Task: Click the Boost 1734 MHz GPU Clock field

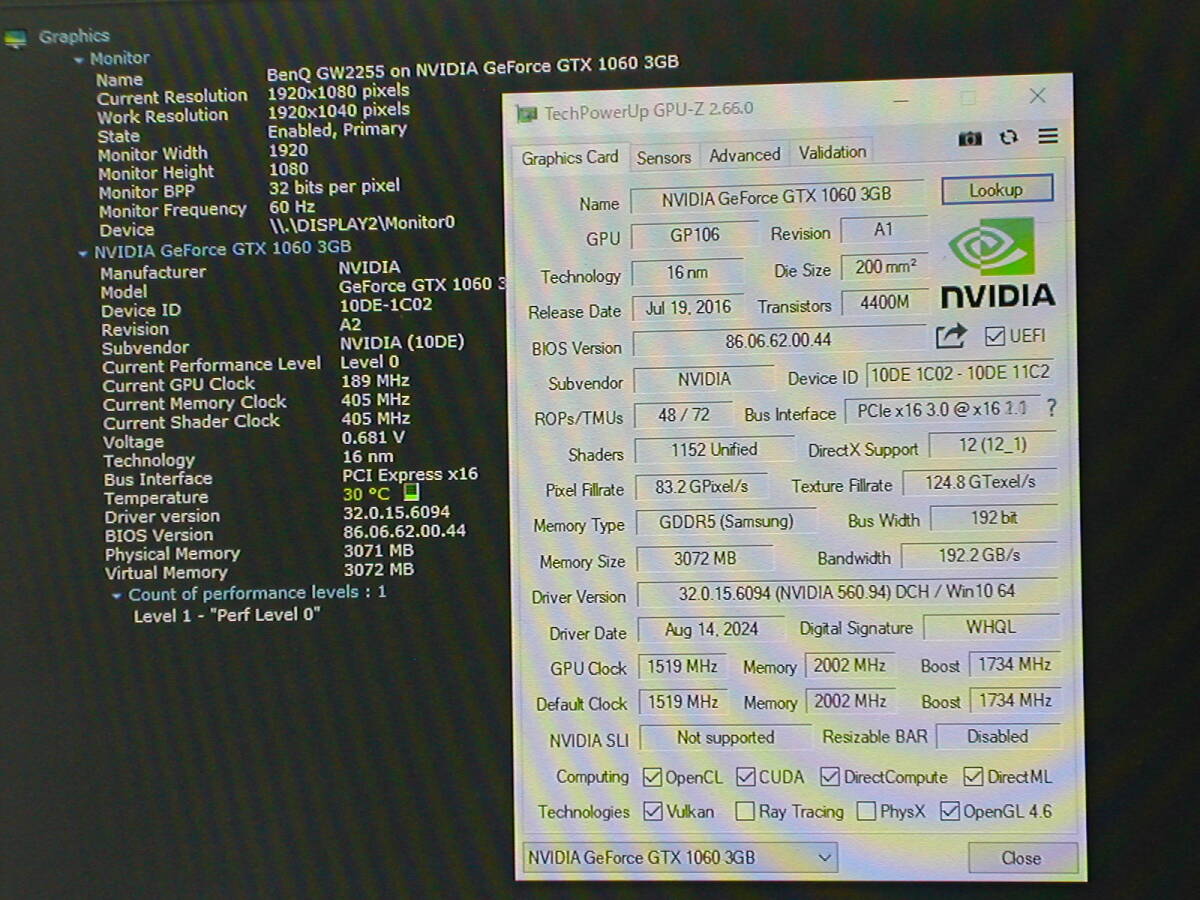Action: coord(1015,664)
